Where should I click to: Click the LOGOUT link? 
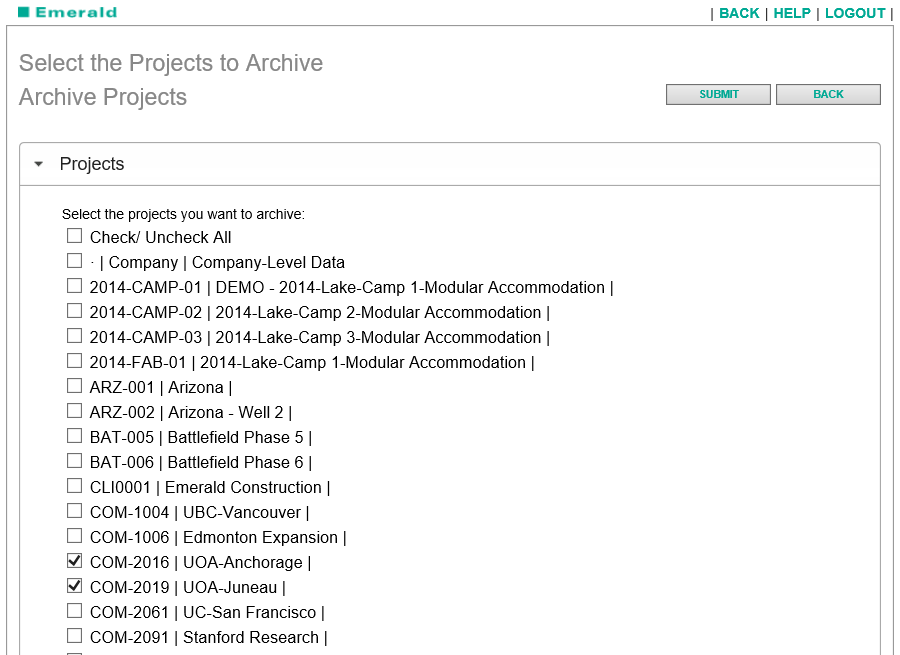pyautogui.click(x=855, y=13)
